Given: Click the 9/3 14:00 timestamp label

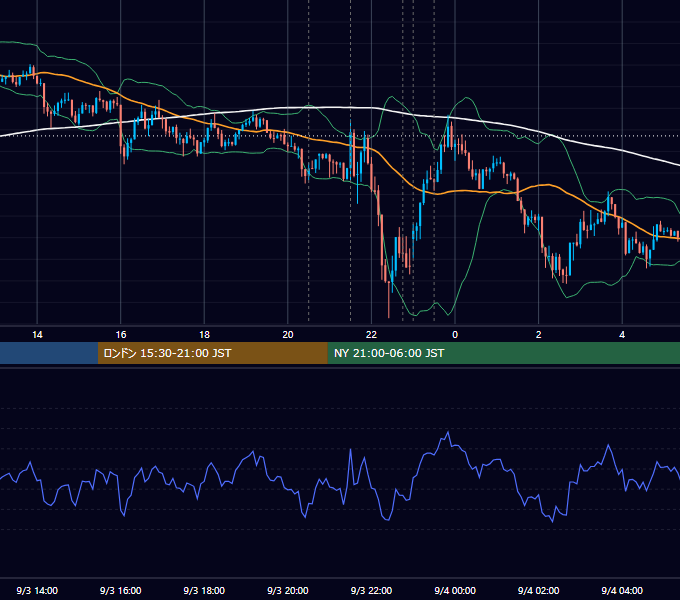Looking at the screenshot, I should point(37,590).
